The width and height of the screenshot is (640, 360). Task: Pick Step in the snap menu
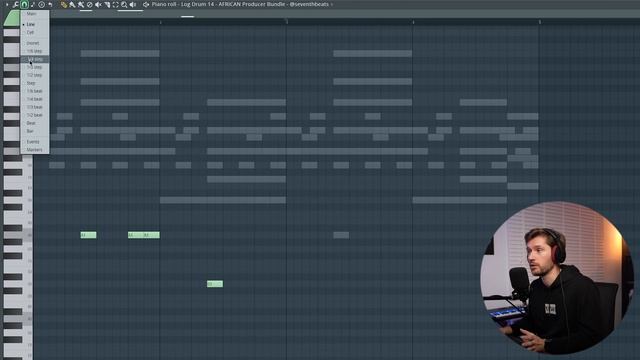click(35, 83)
